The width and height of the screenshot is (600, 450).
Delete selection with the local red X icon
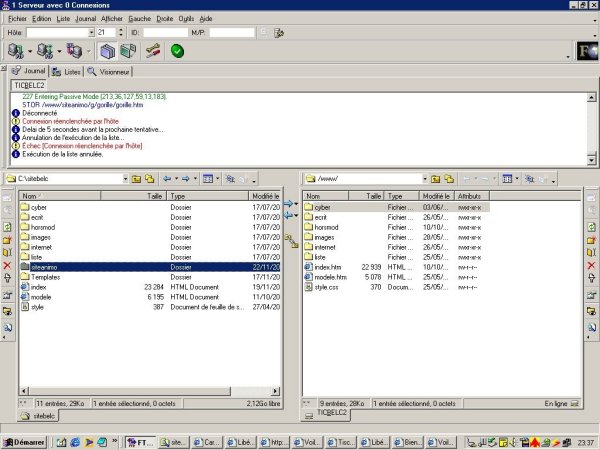7,265
